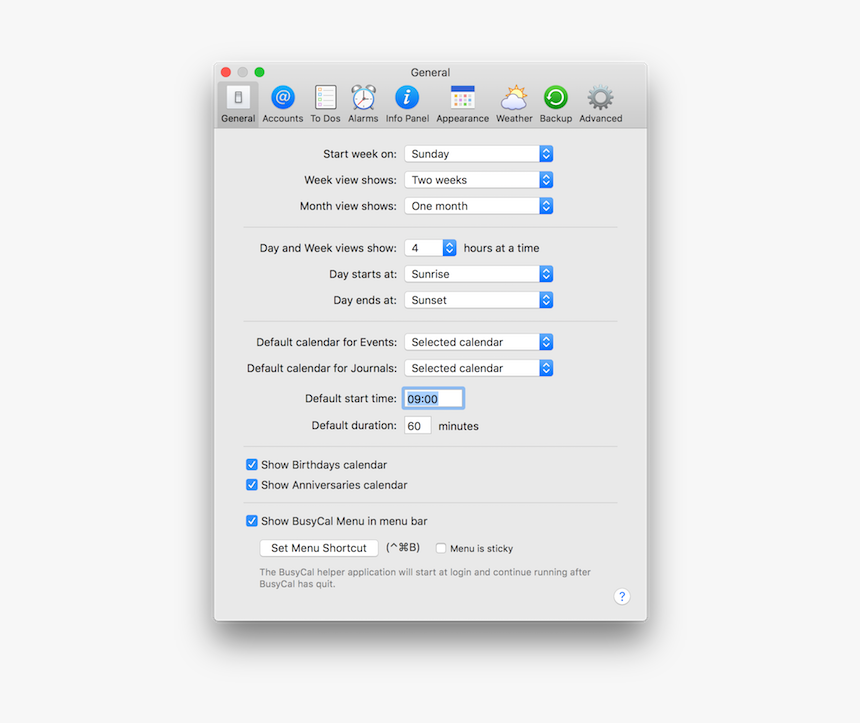The image size is (860, 723).
Task: Edit the Default duration minutes field
Action: click(x=417, y=424)
